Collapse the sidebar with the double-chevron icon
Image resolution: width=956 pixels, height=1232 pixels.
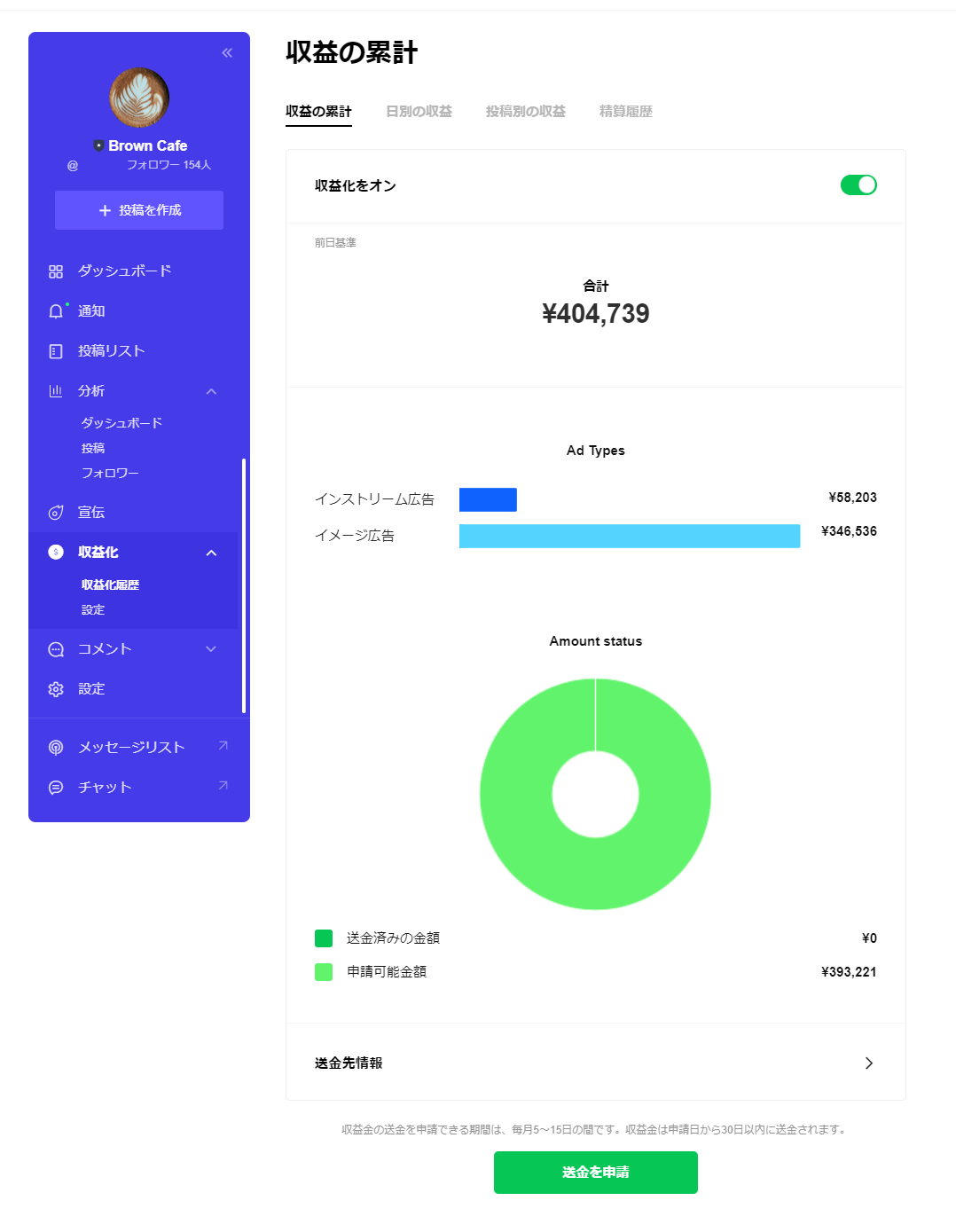(x=227, y=53)
